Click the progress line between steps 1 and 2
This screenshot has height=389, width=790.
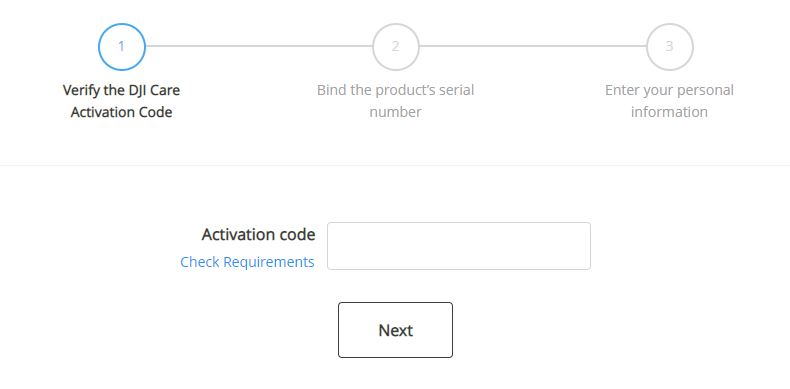coord(259,46)
